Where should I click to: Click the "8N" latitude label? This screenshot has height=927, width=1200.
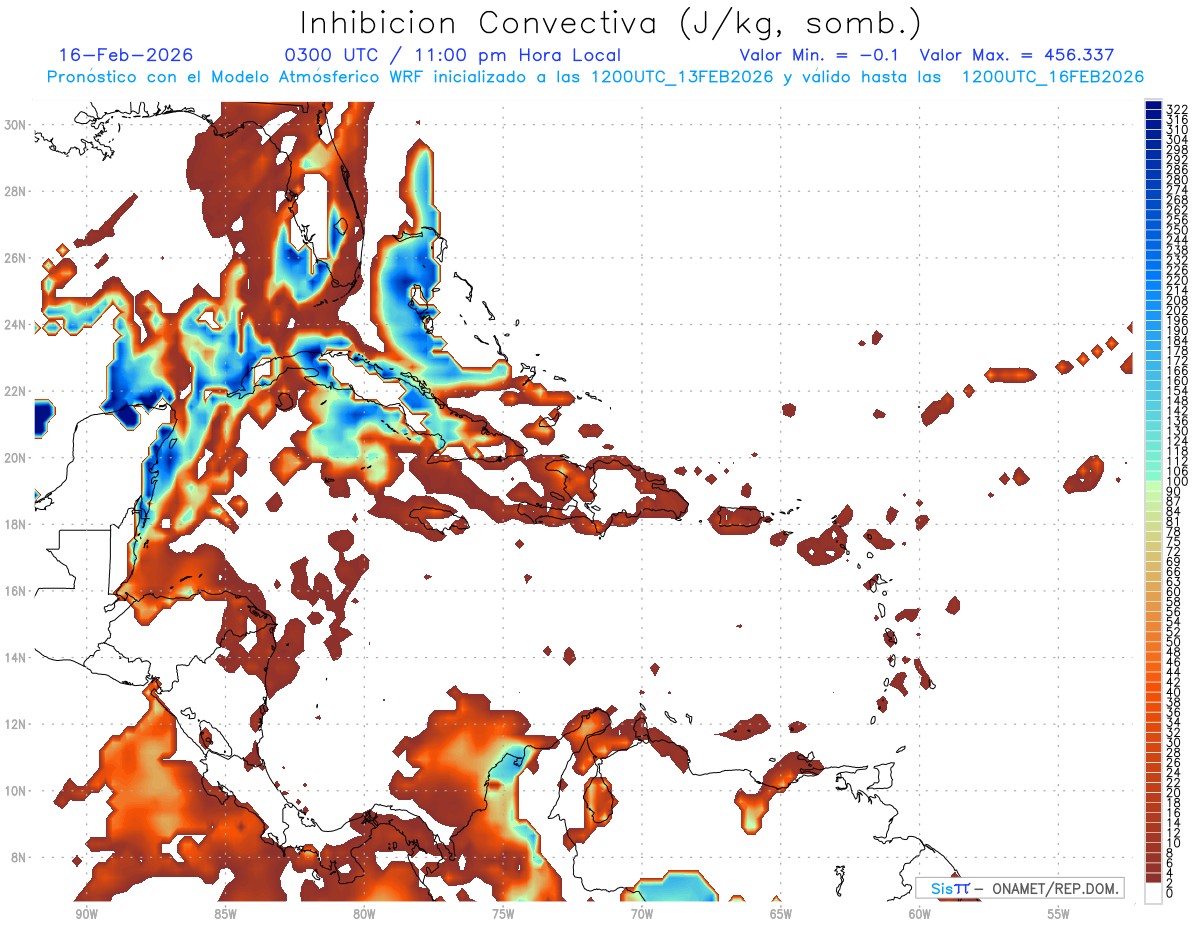[20, 857]
